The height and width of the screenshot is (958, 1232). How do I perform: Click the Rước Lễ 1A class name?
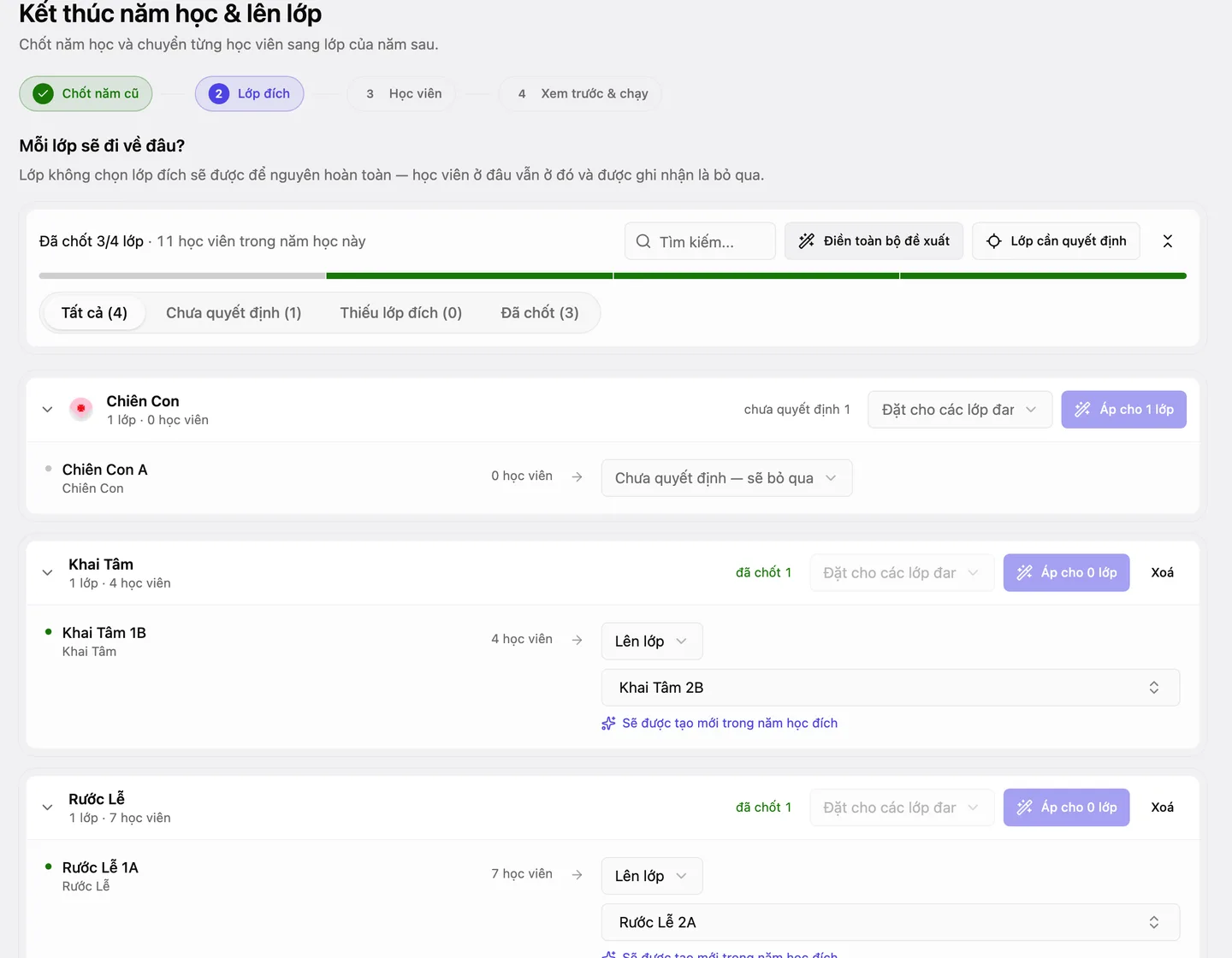(100, 867)
